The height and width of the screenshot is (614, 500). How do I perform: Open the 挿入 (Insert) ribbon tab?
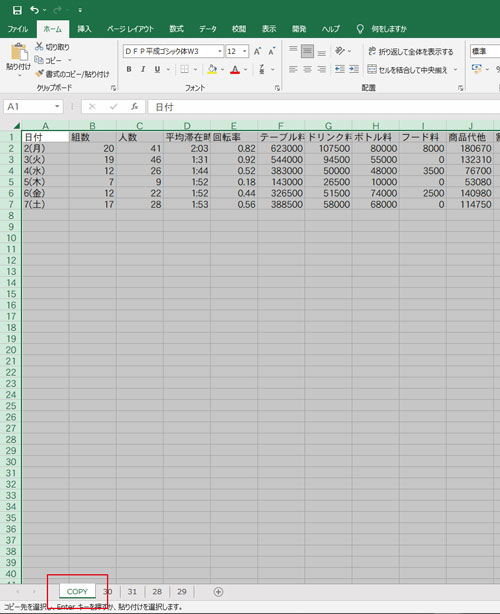point(84,29)
